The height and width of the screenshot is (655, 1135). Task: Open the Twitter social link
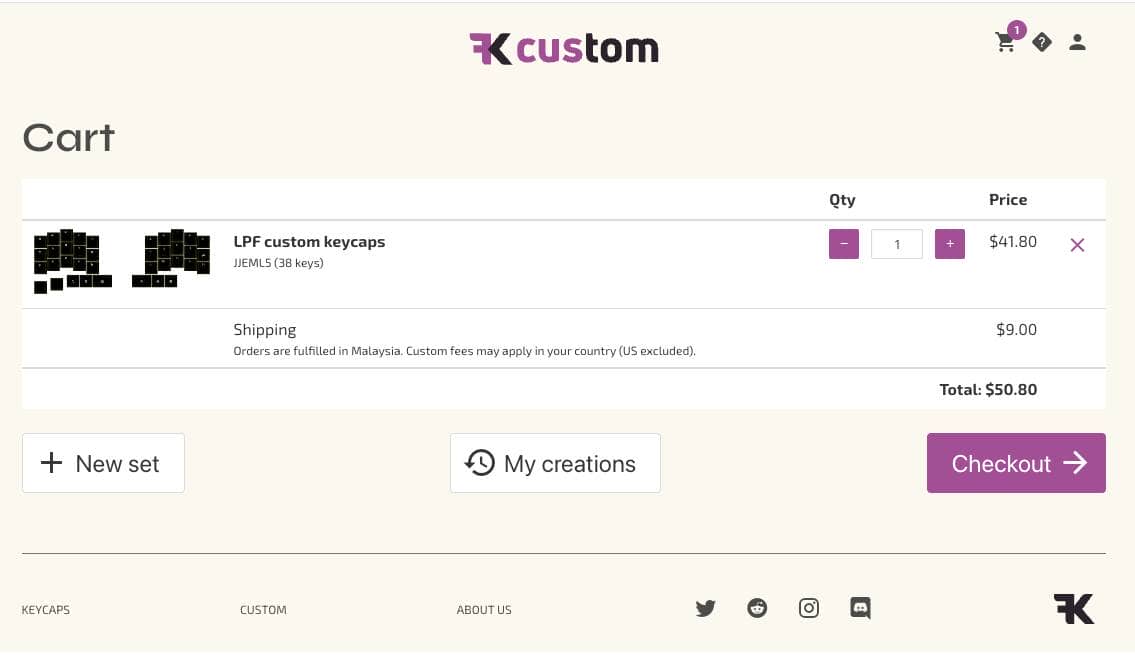[x=705, y=608]
